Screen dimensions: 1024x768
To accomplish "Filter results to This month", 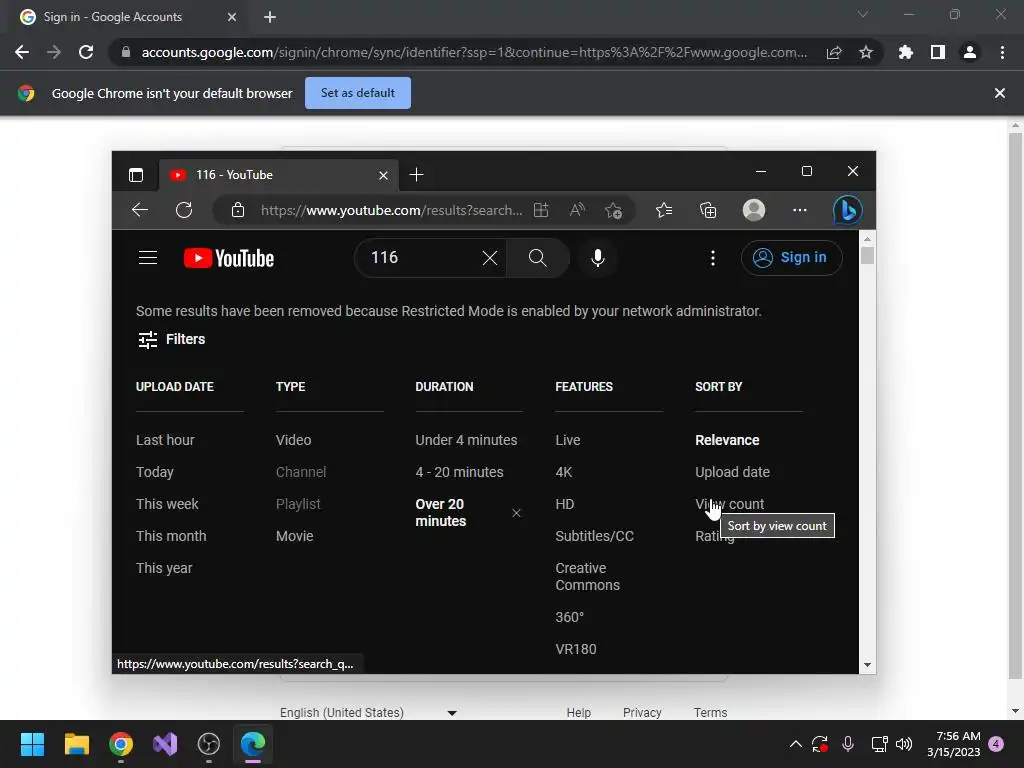I will [x=171, y=536].
